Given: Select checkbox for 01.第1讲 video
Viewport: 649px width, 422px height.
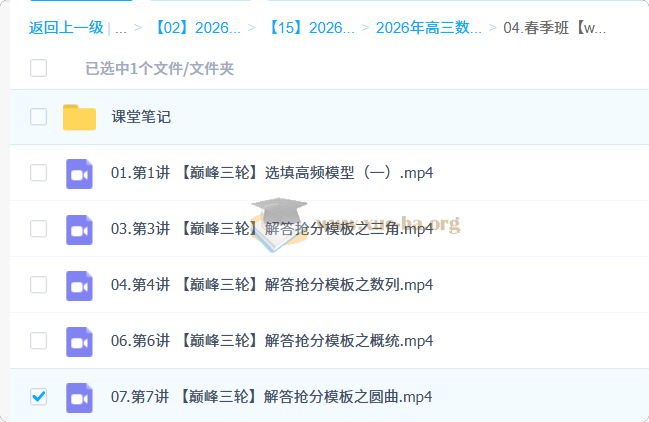Looking at the screenshot, I should coord(38,173).
